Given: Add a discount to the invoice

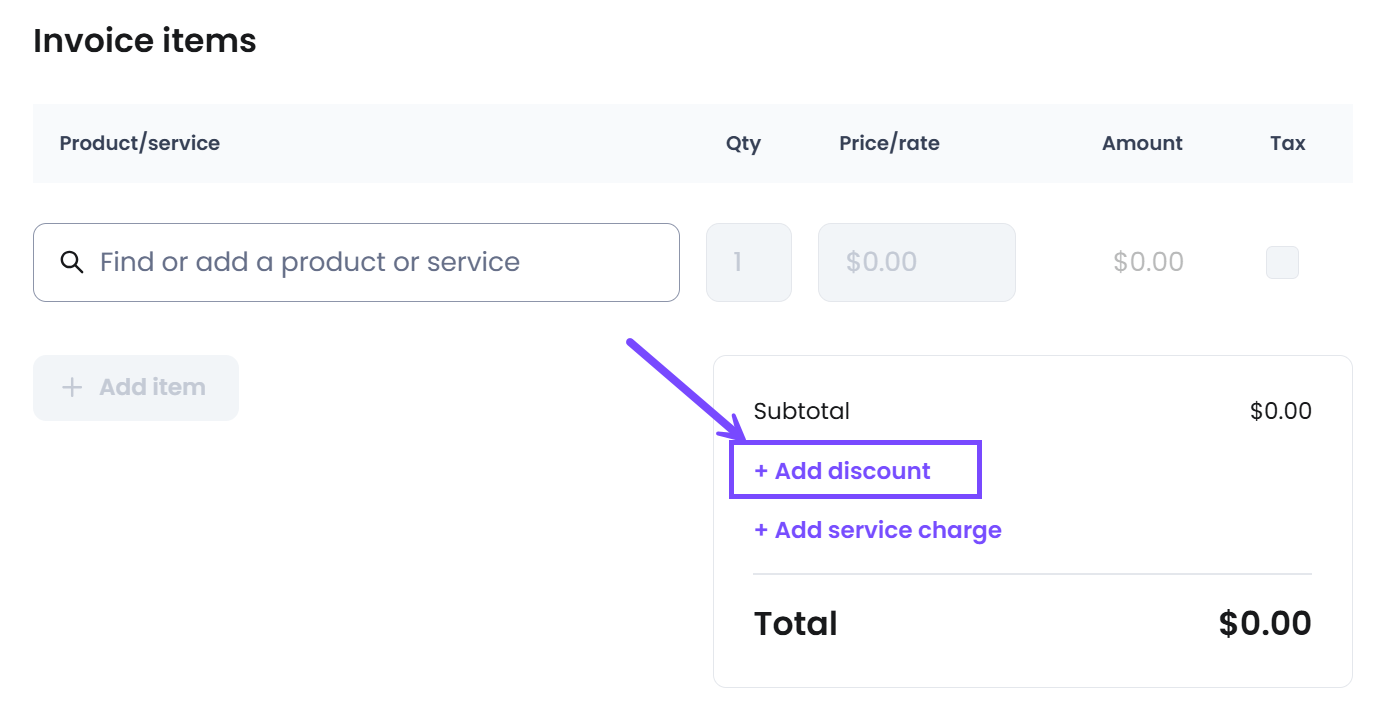Looking at the screenshot, I should click(842, 471).
